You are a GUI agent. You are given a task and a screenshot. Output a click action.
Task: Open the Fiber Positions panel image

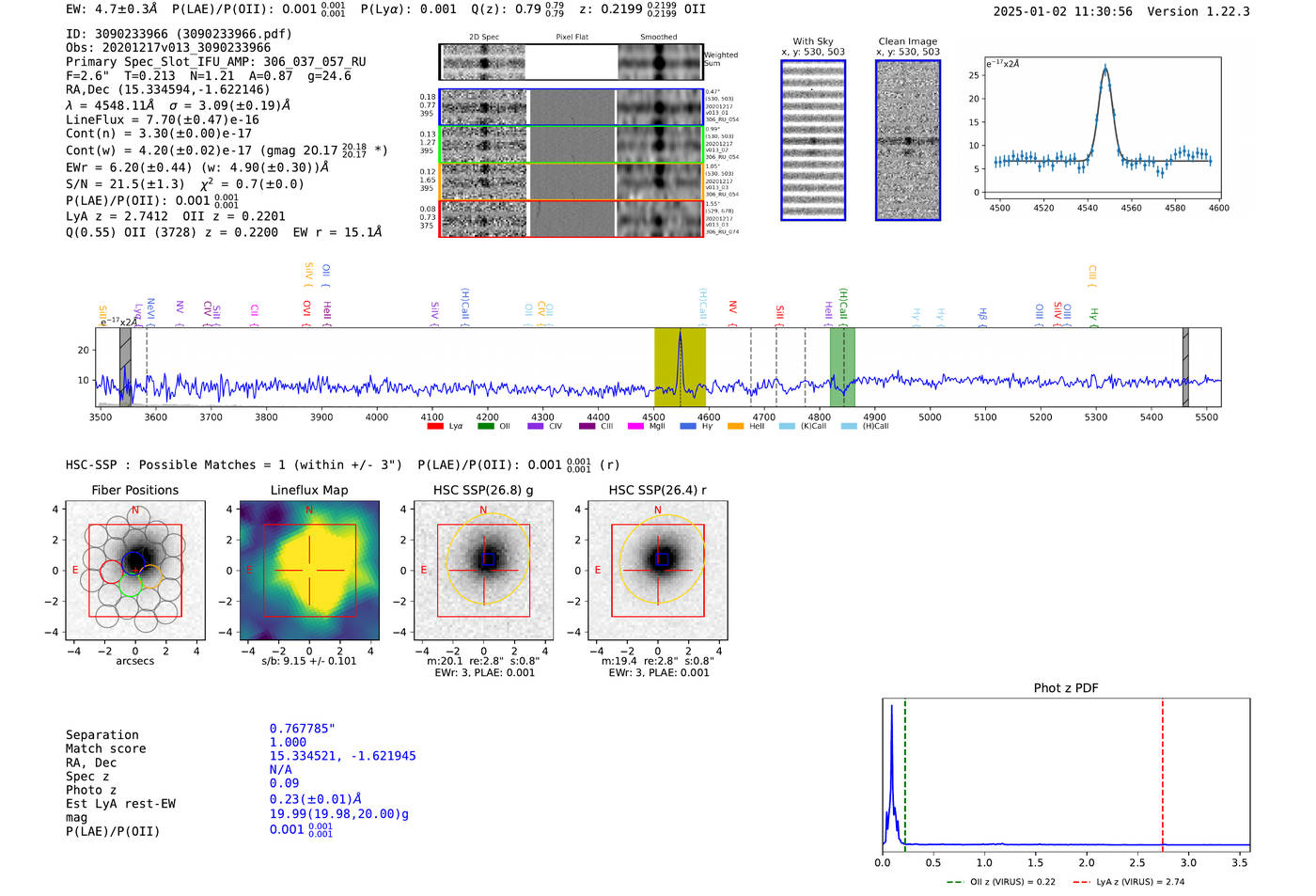(x=135, y=571)
